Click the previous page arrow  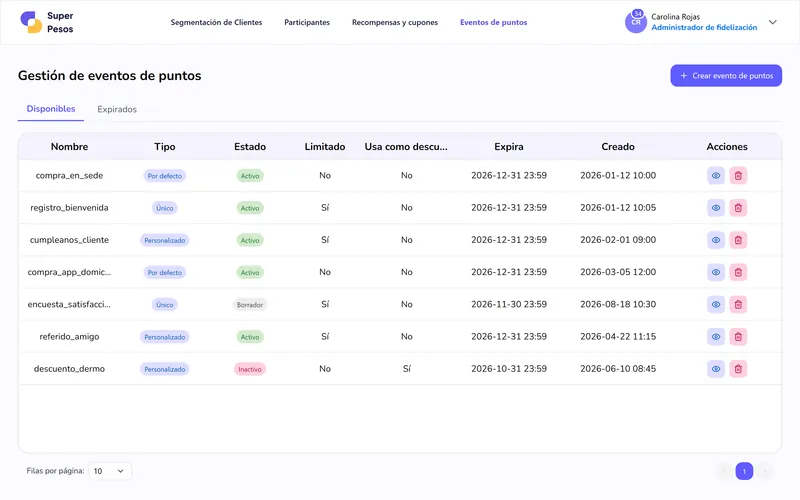(723, 471)
